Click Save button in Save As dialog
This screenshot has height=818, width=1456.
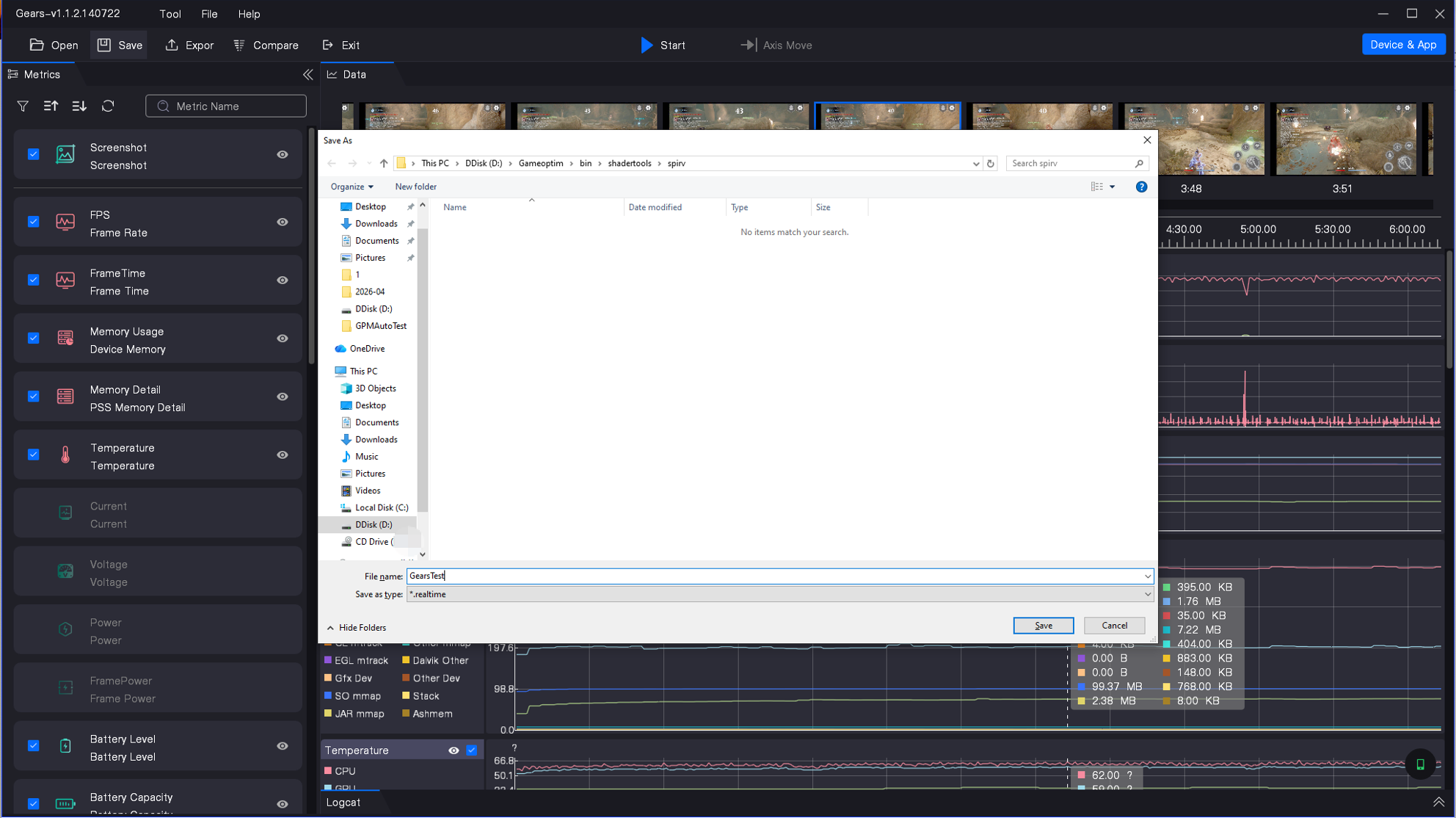pyautogui.click(x=1043, y=626)
